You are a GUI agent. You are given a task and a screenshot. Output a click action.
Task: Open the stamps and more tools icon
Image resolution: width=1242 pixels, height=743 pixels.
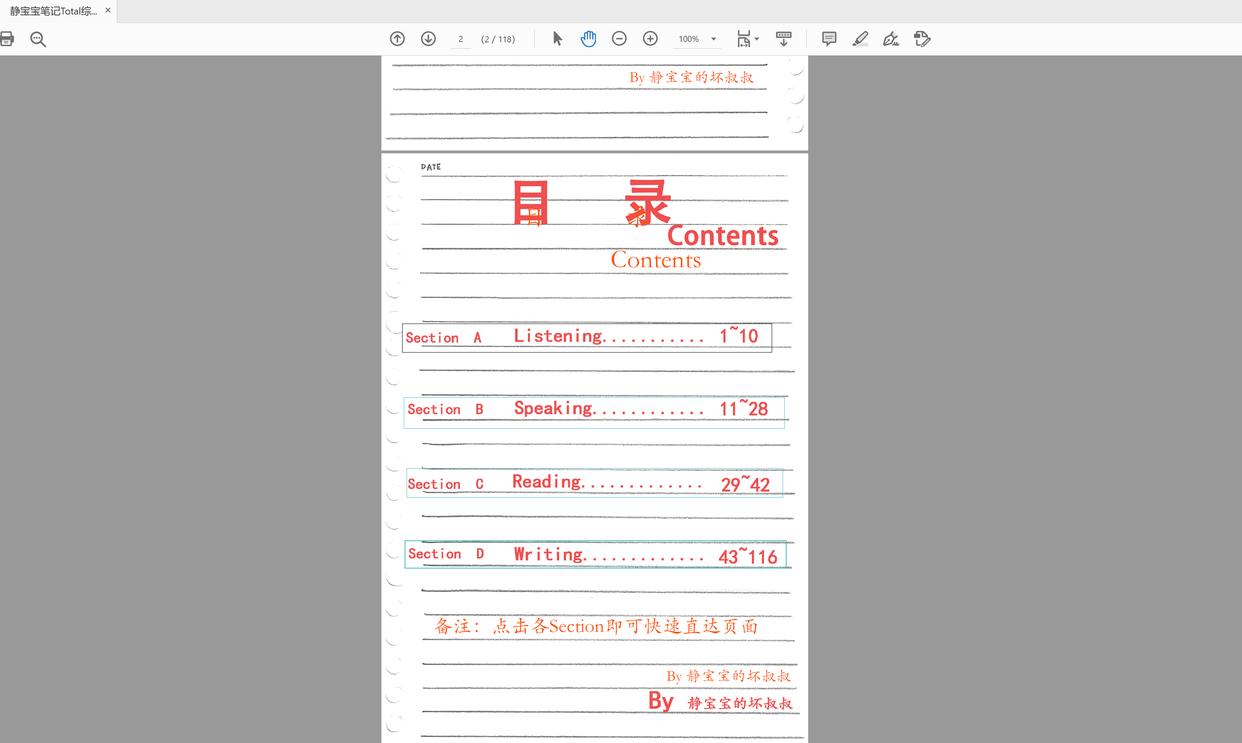921,38
